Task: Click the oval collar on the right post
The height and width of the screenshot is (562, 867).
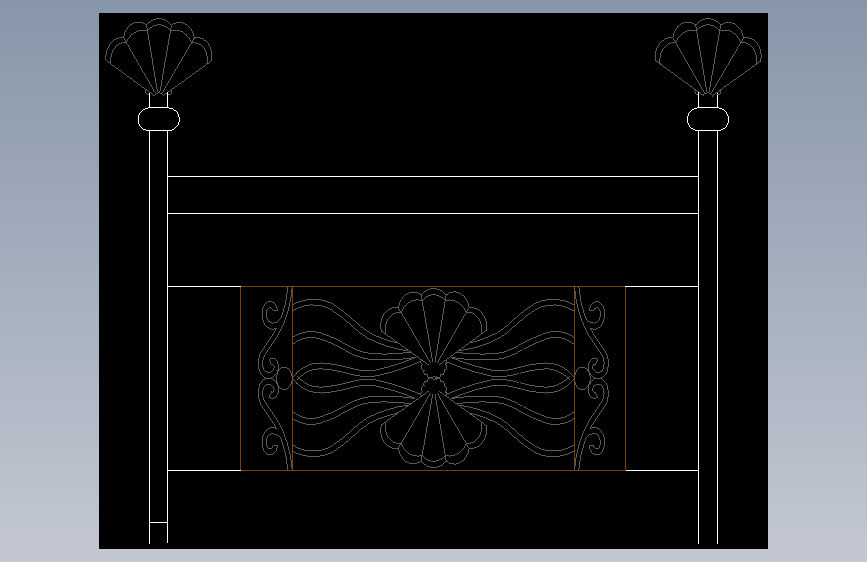Action: click(708, 119)
